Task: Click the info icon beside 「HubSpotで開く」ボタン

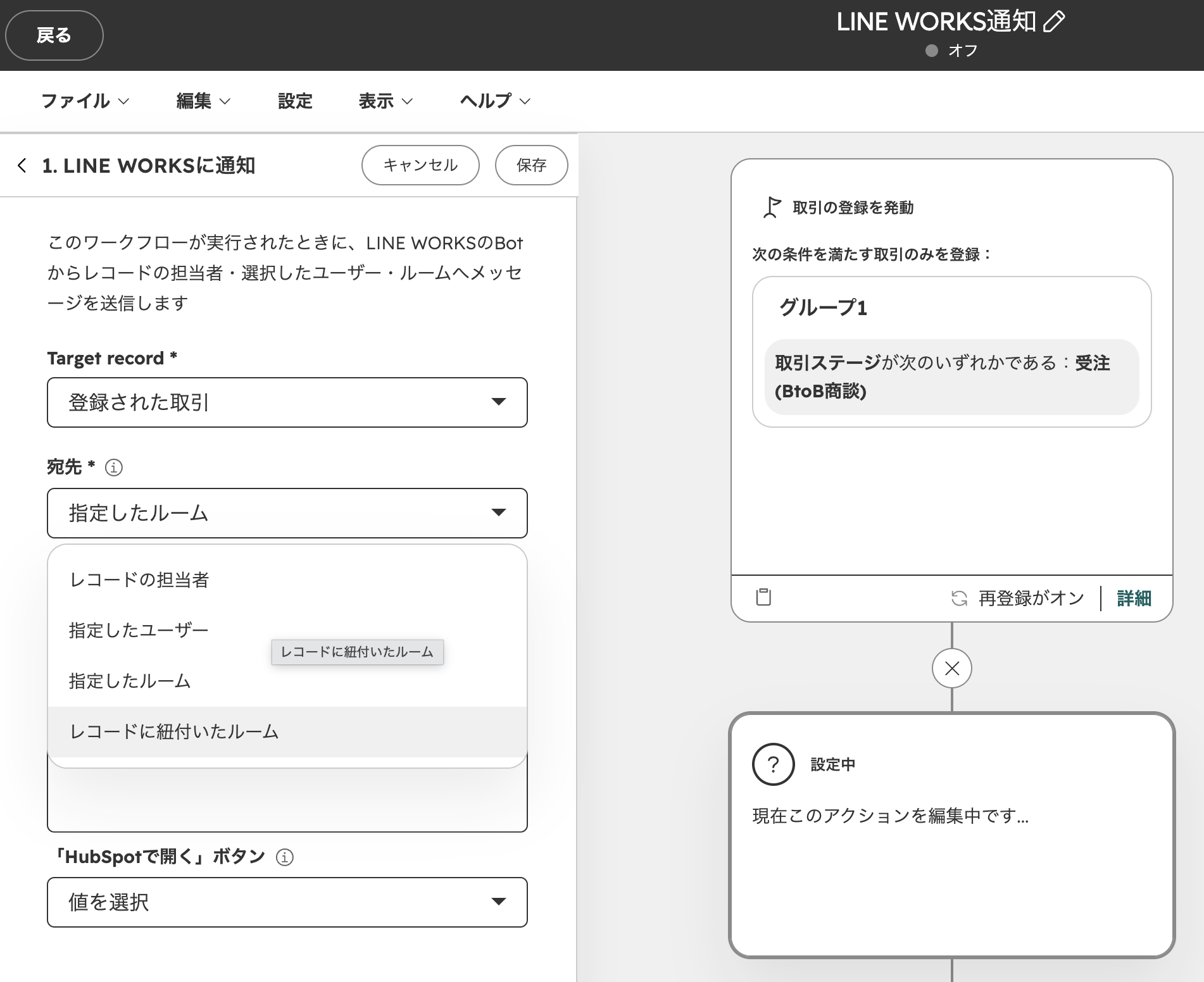Action: pos(285,857)
